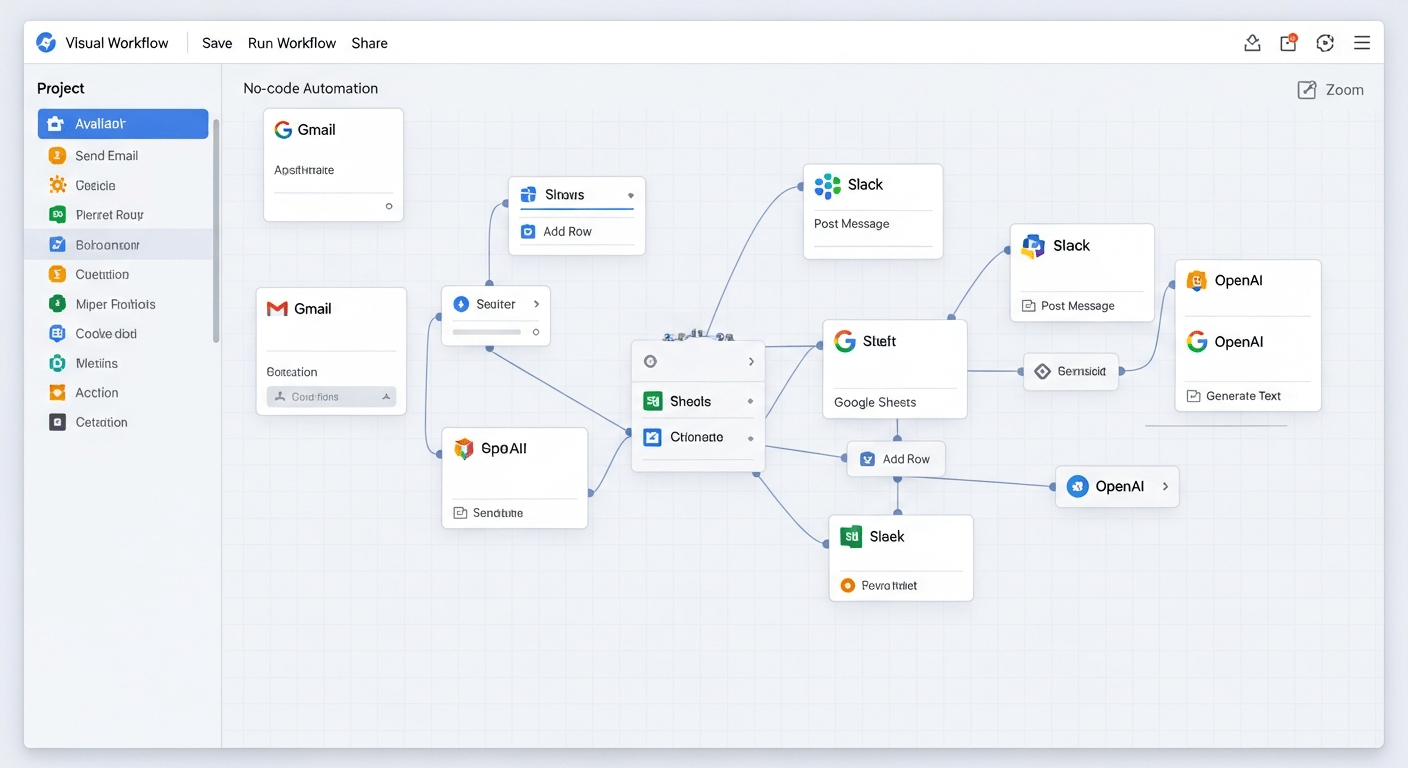Screen dimensions: 1408x768
Task: Open the hamburger menu icon
Action: 1361,42
